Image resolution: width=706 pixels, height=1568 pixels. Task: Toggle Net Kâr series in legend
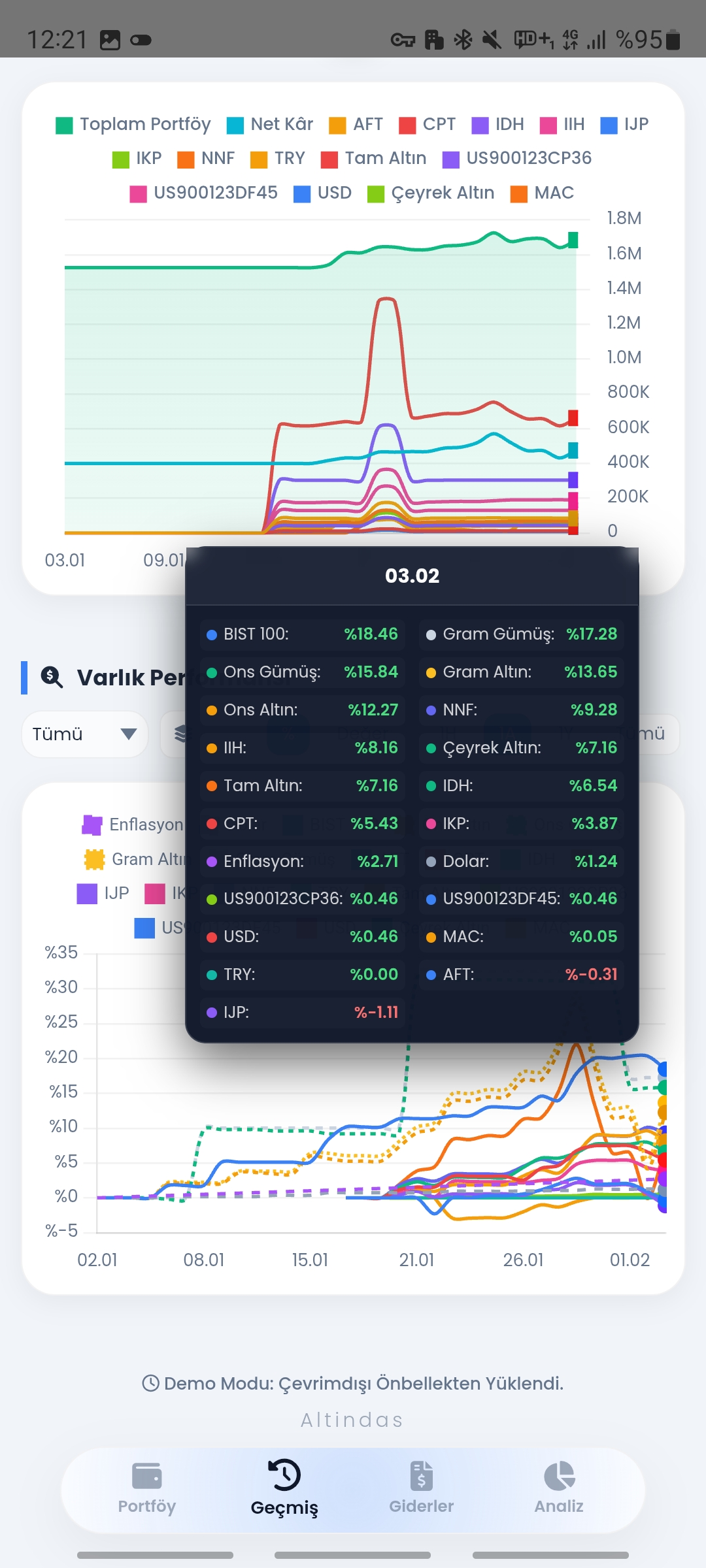pyautogui.click(x=270, y=124)
